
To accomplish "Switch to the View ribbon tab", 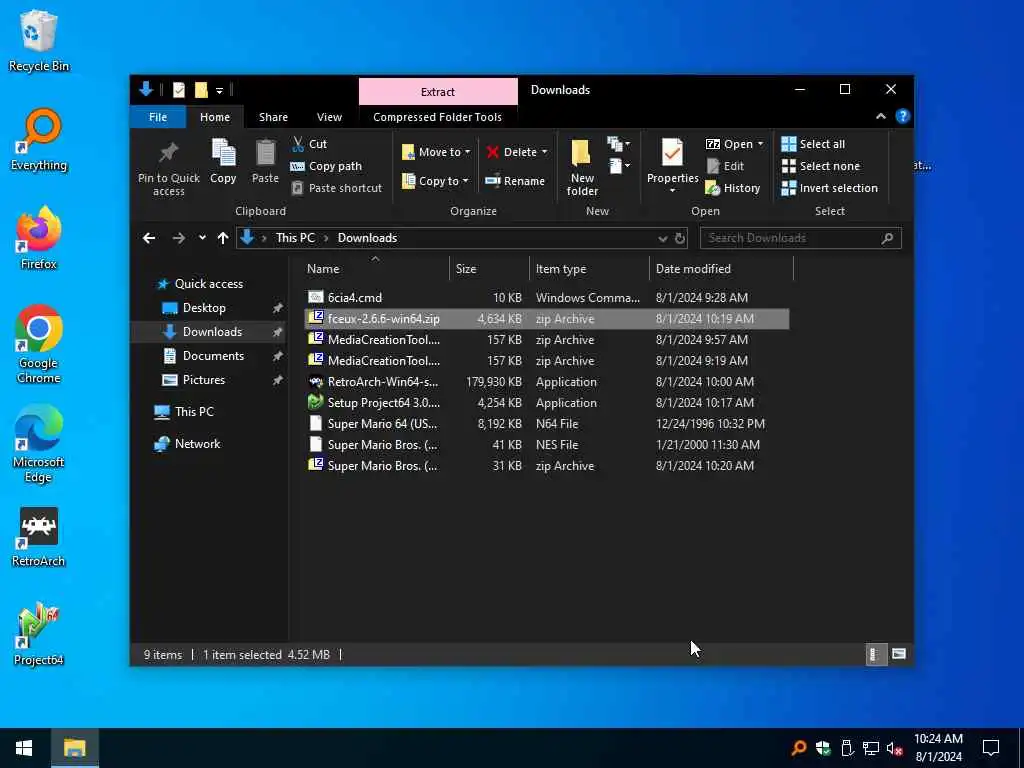I will coord(329,117).
